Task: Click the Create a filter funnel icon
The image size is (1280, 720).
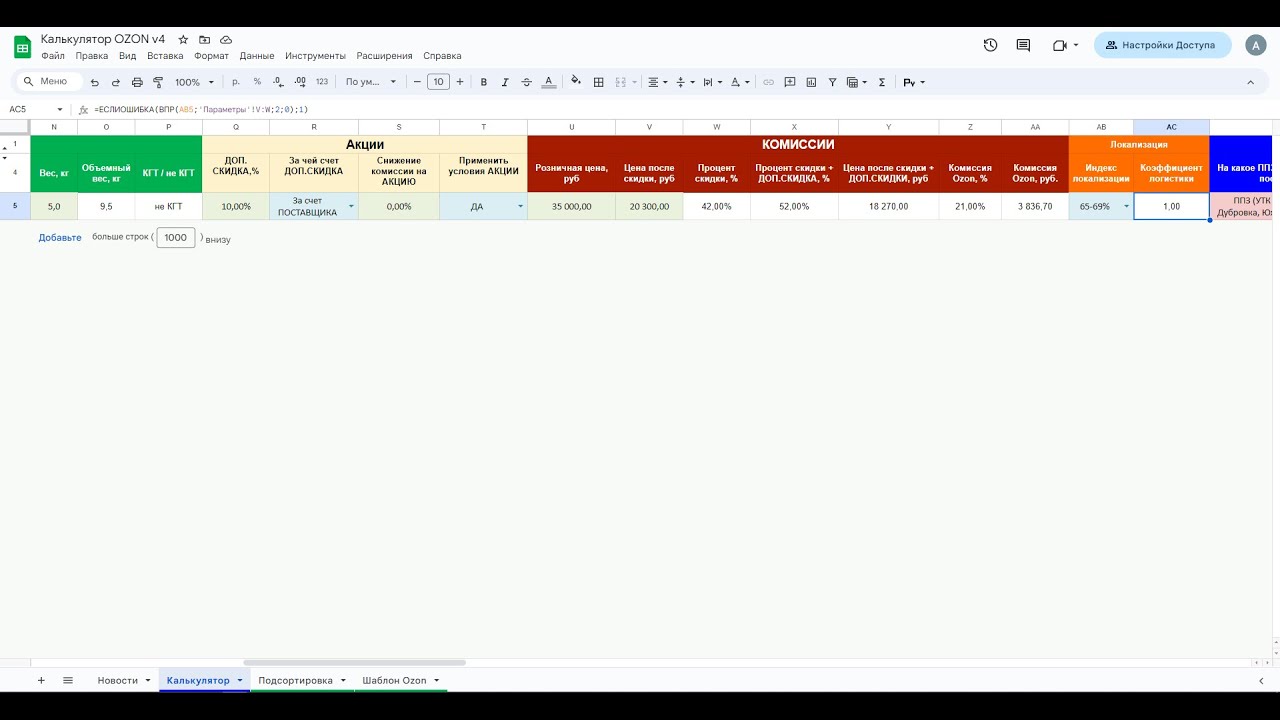Action: [x=832, y=82]
